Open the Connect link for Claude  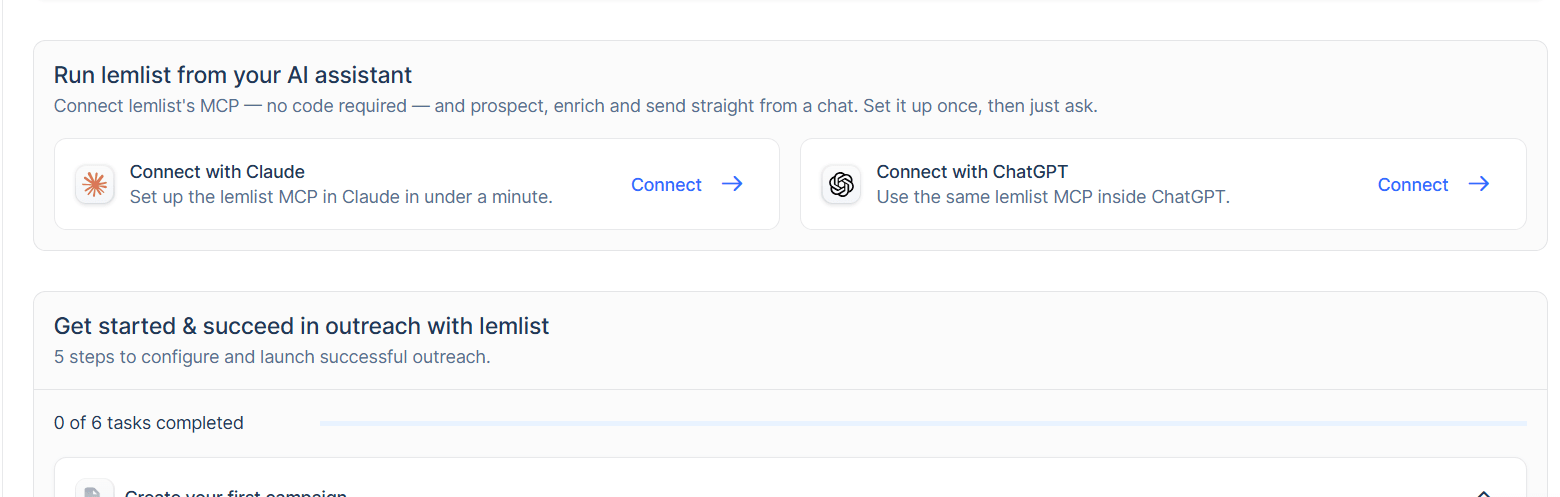[666, 185]
